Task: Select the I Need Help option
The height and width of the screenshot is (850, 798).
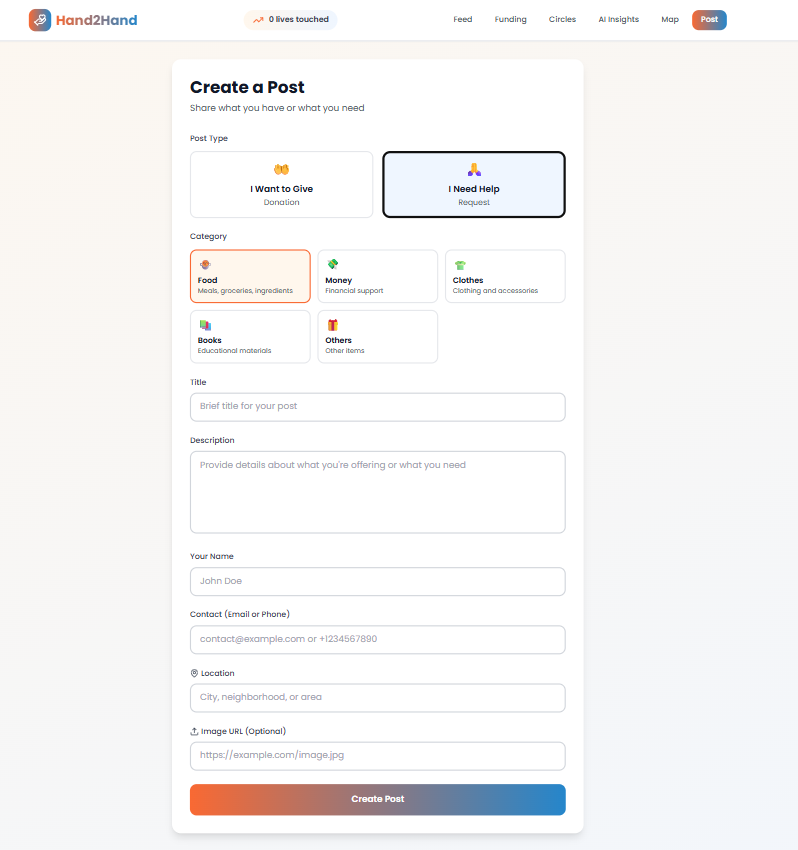Action: [474, 185]
